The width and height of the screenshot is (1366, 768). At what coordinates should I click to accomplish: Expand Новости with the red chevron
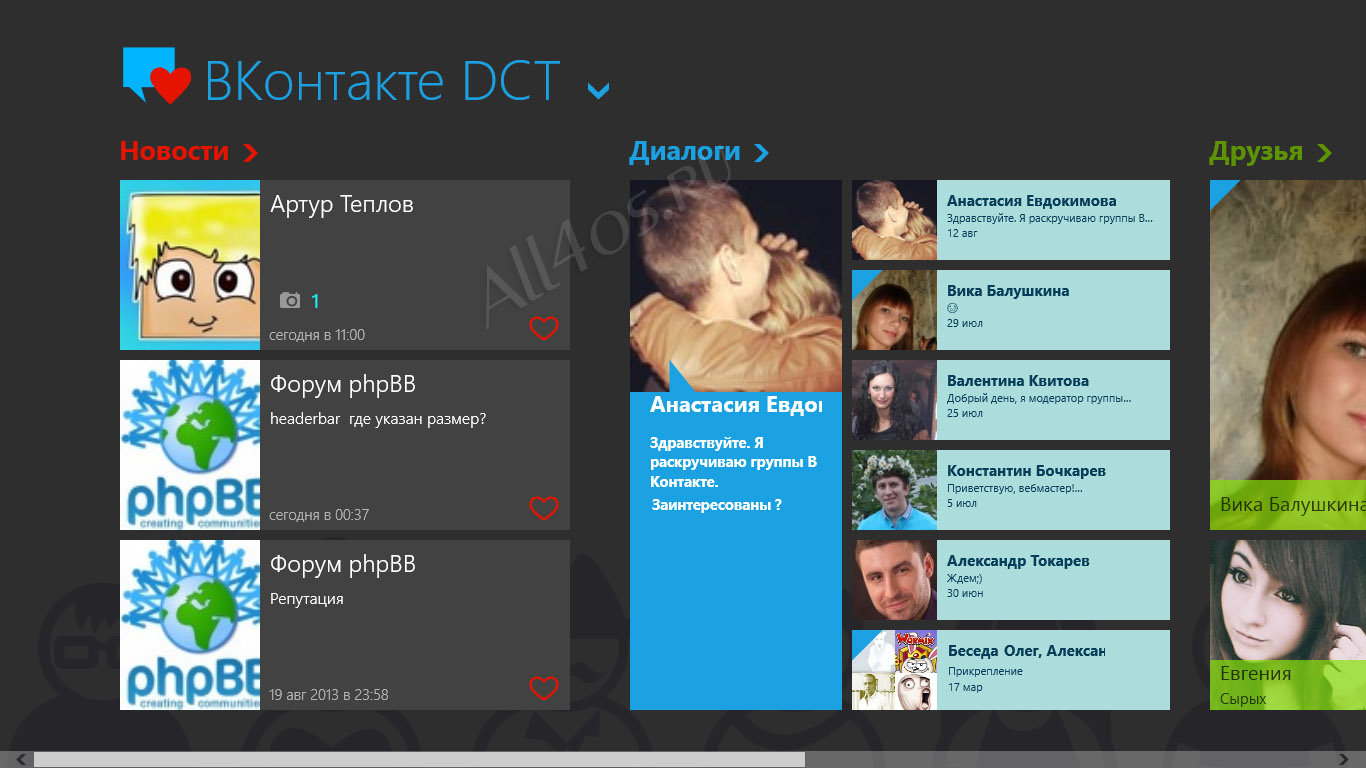(x=250, y=152)
